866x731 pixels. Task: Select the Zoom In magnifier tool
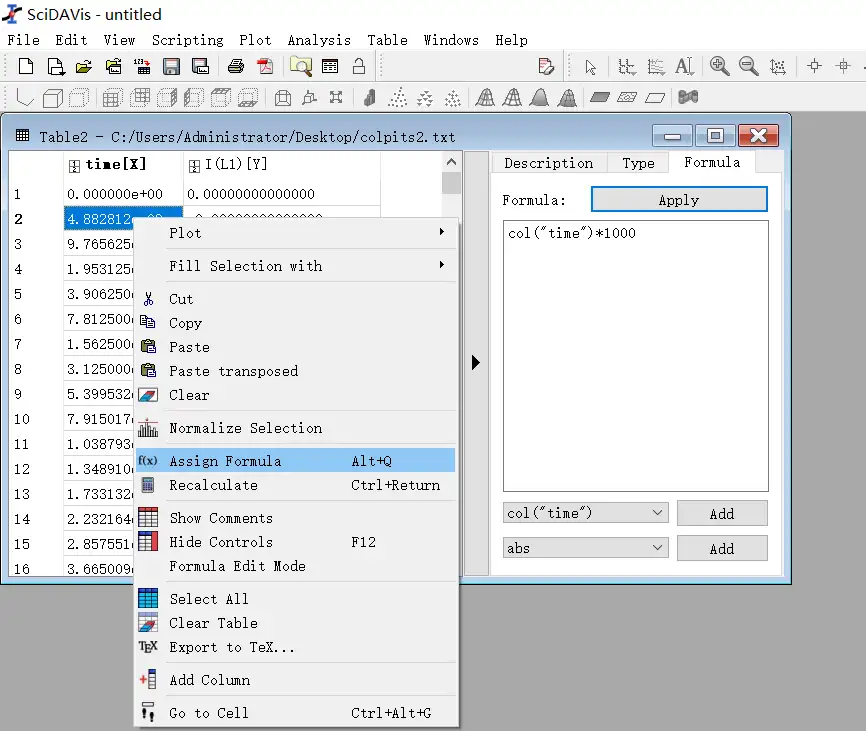tap(719, 66)
